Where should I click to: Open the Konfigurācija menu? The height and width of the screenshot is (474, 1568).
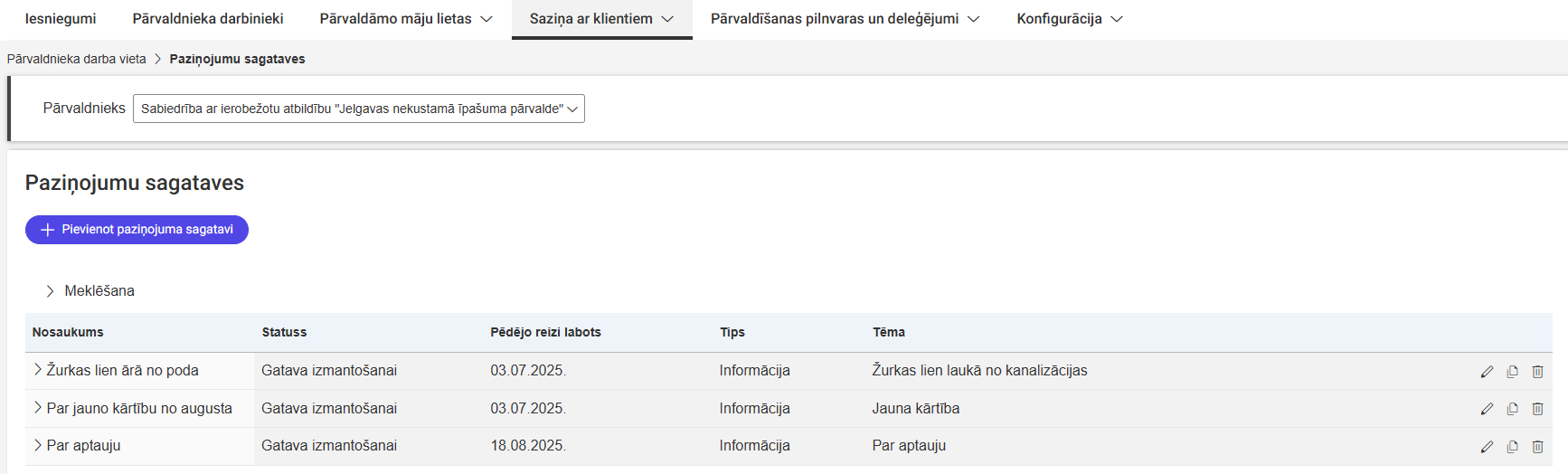point(1070,19)
